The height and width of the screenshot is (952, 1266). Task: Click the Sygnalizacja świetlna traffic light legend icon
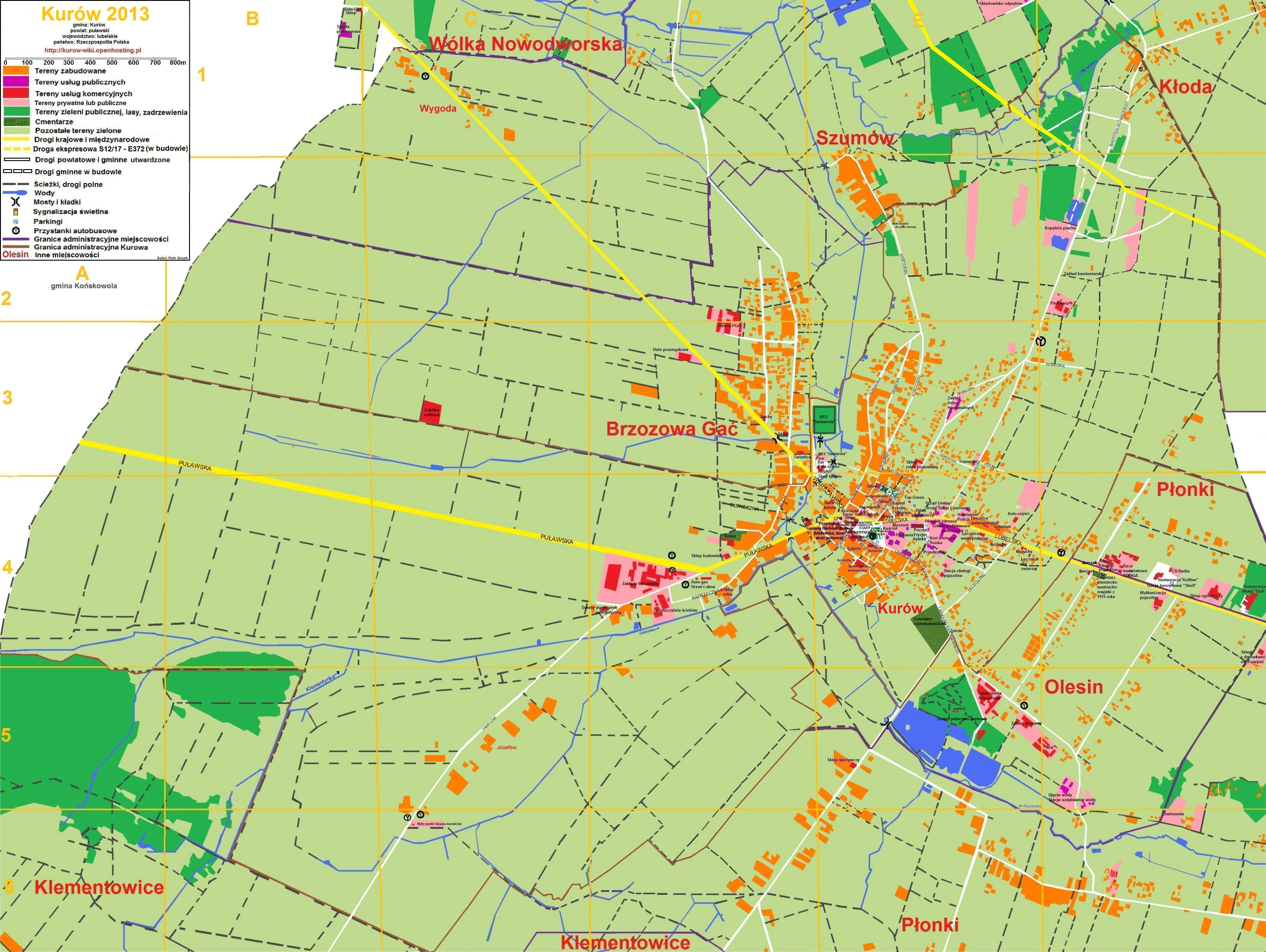pyautogui.click(x=15, y=212)
